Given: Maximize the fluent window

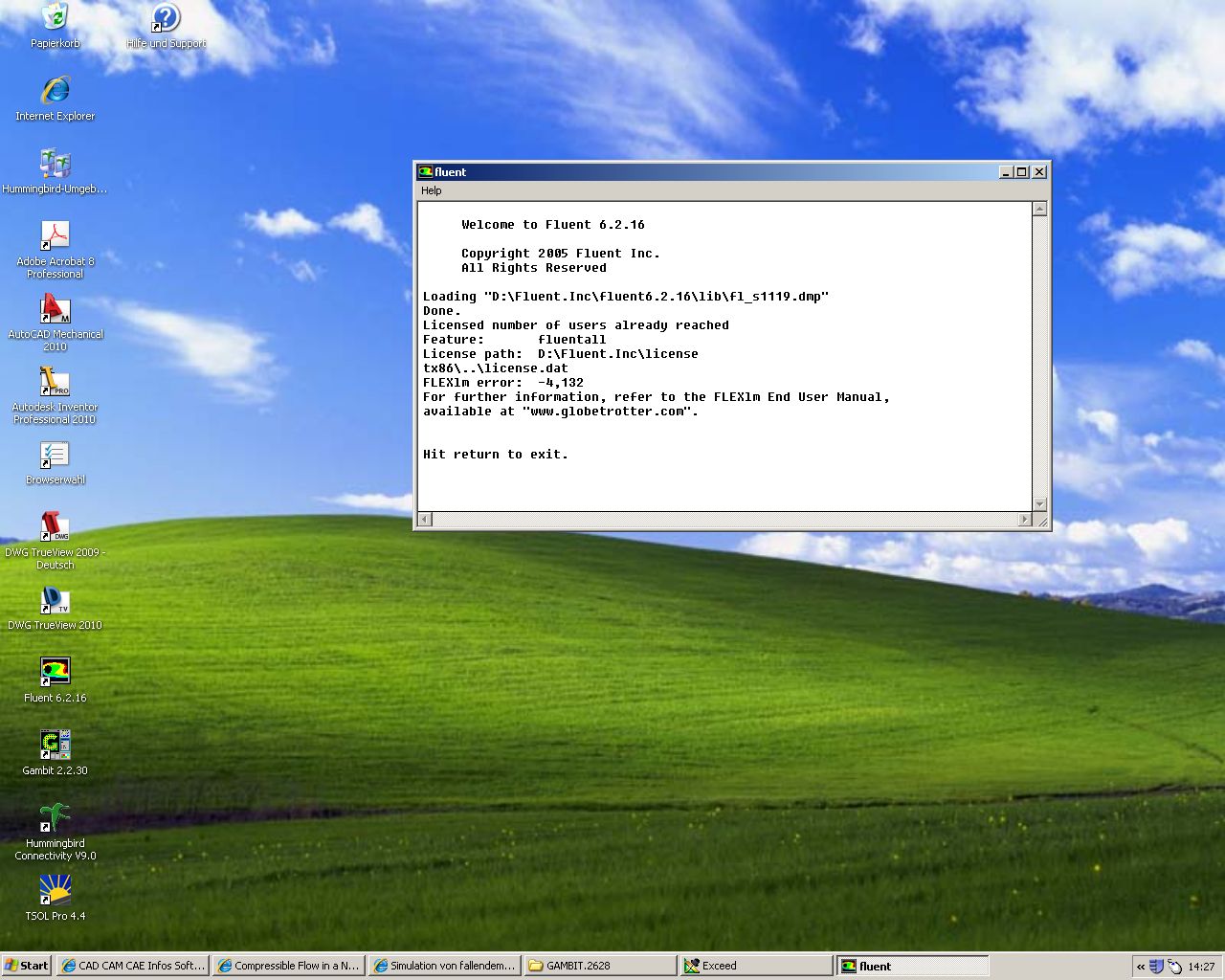Looking at the screenshot, I should pos(1021,172).
